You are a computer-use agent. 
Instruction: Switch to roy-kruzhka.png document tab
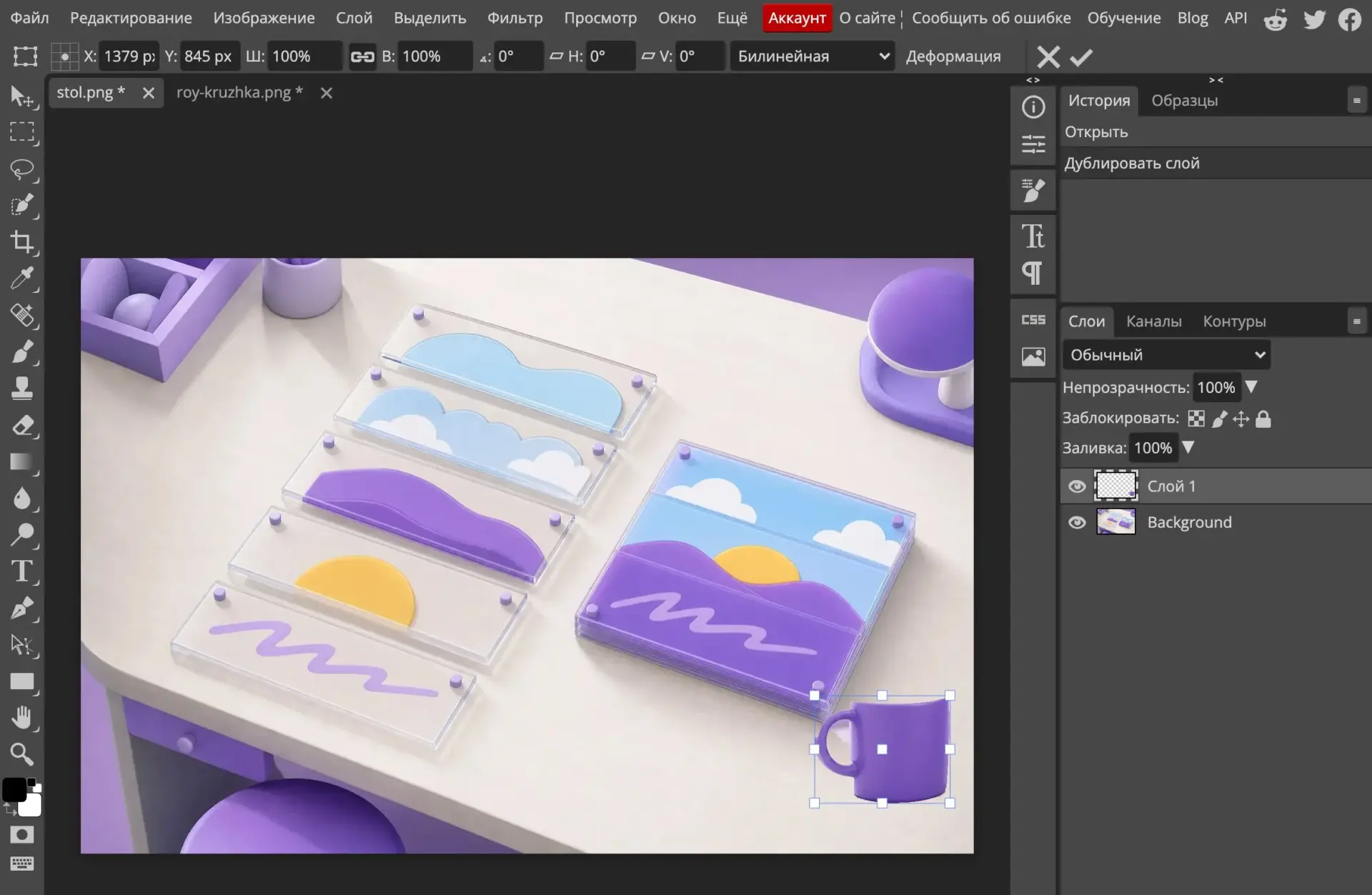[x=239, y=92]
